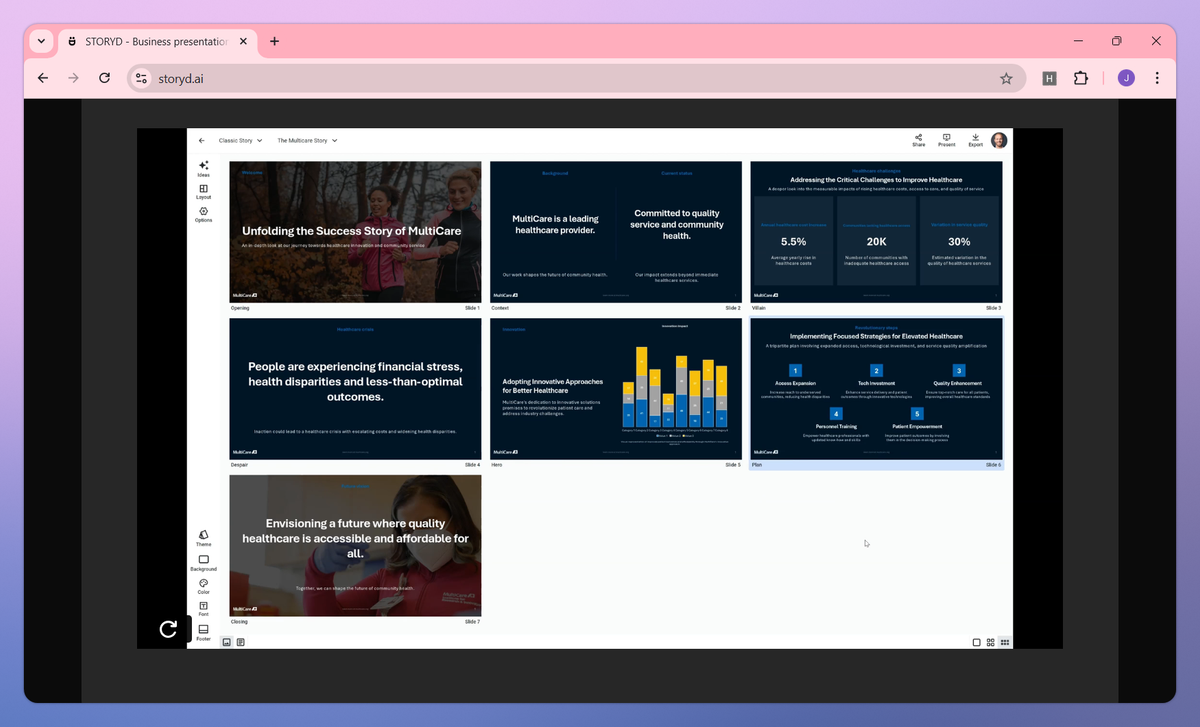Click the 'Plan' slide label
The width and height of the screenshot is (1200, 727).
[x=756, y=465]
